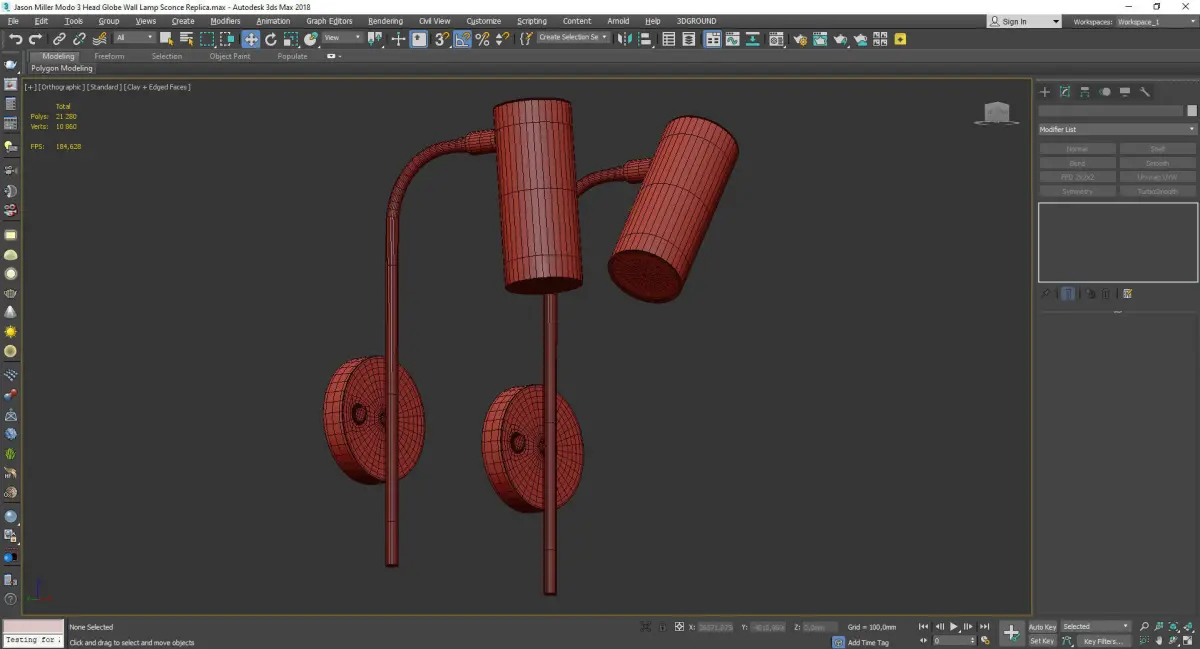Open the Create tab in the command panel
The image size is (1200, 649).
1045,92
